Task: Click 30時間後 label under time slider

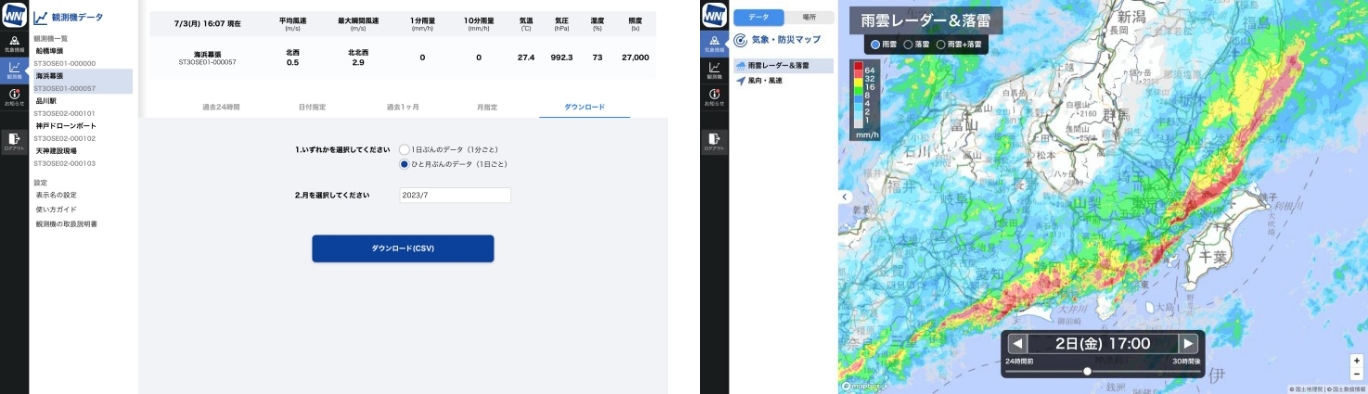Action: pos(1187,360)
